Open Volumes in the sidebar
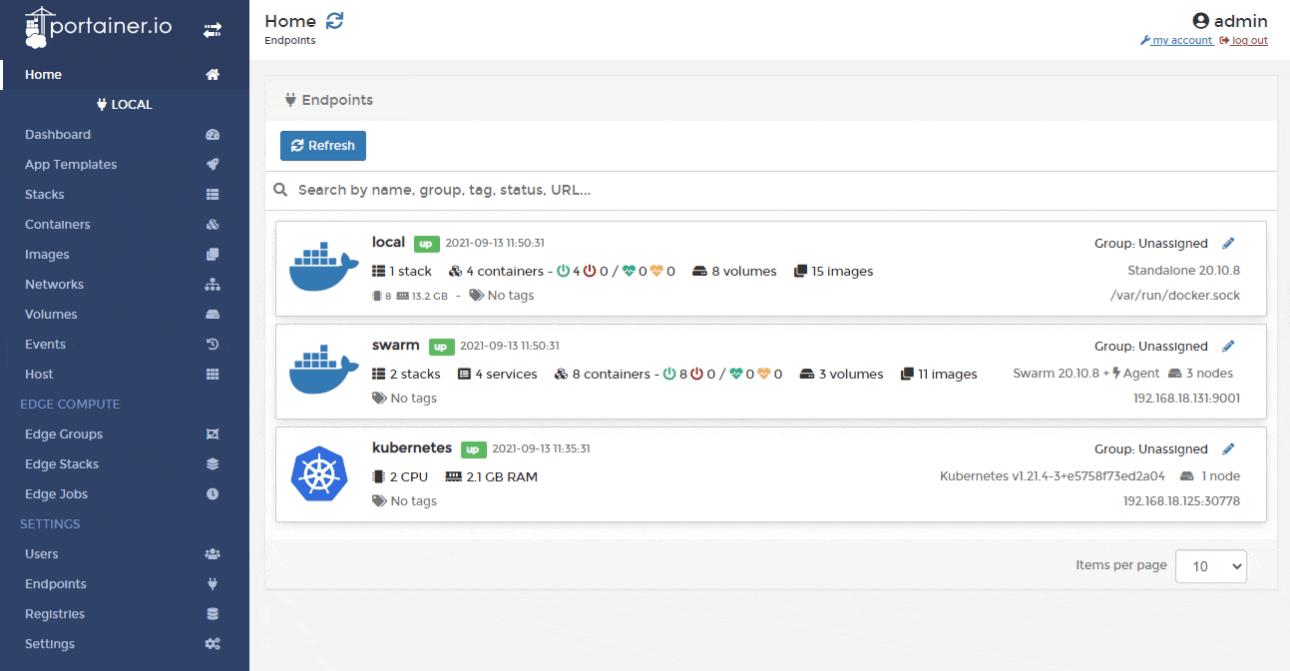Image resolution: width=1290 pixels, height=671 pixels. [51, 315]
